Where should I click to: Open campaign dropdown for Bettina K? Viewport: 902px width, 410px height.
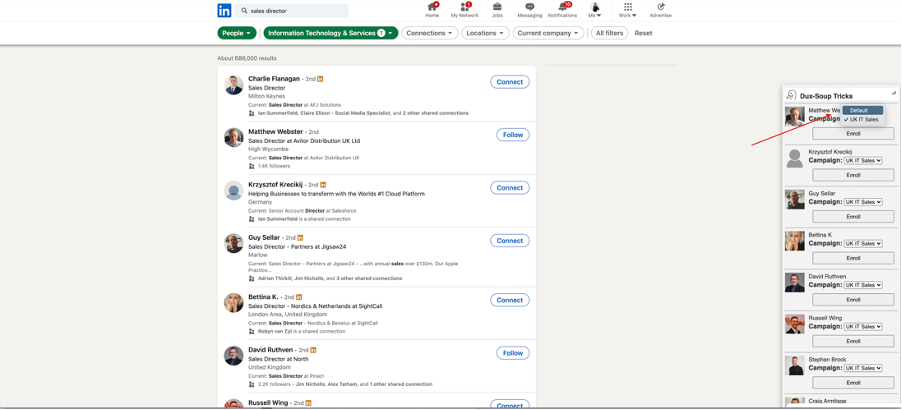(x=863, y=244)
